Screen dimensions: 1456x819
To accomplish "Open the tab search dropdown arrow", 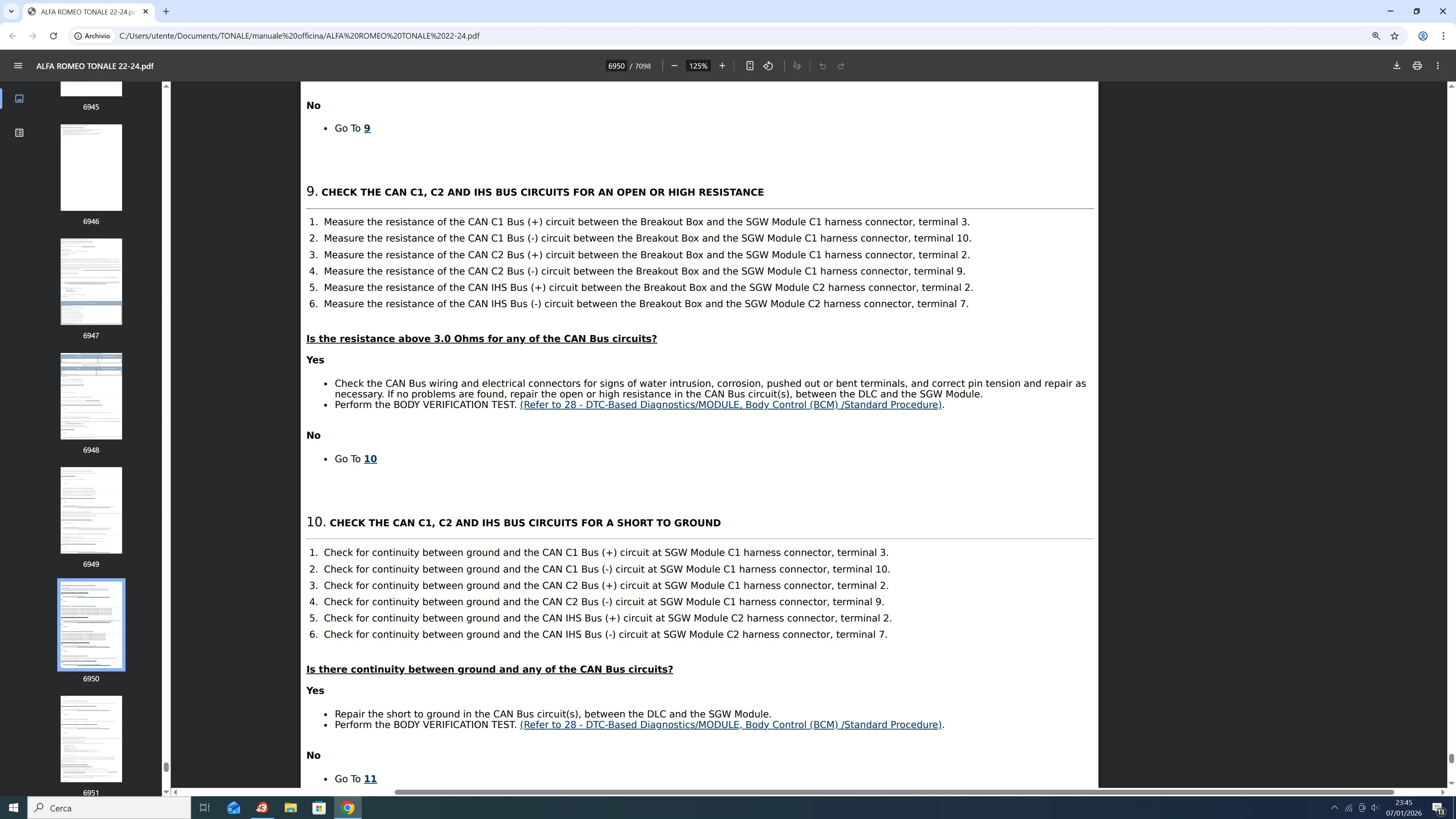I will click(x=11, y=11).
